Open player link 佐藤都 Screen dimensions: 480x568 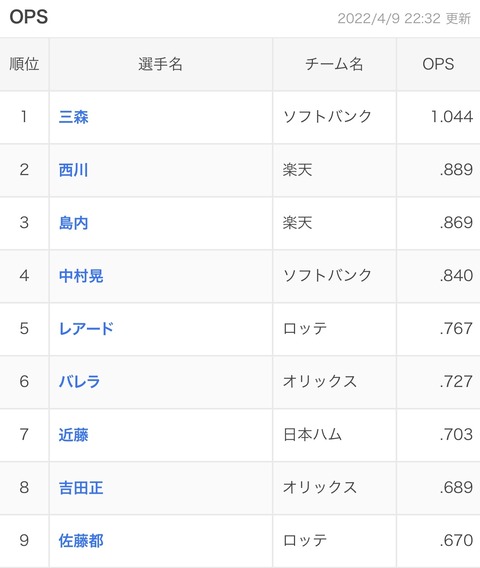click(x=81, y=540)
